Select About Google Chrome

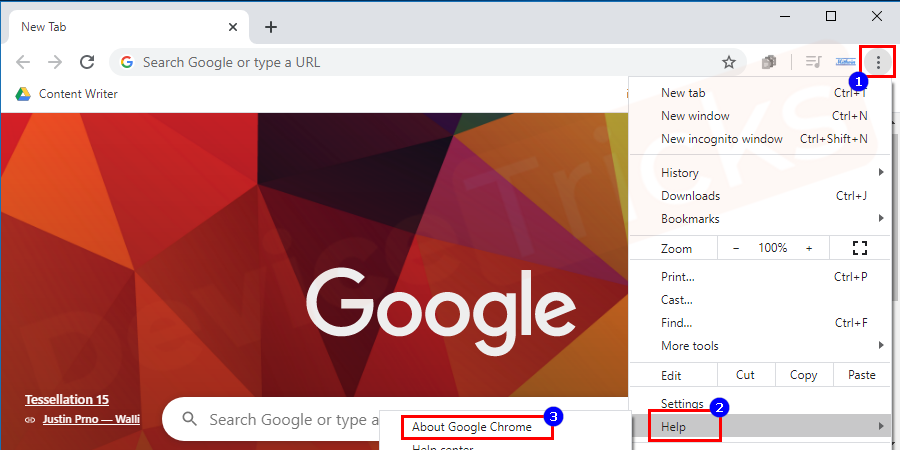point(472,427)
